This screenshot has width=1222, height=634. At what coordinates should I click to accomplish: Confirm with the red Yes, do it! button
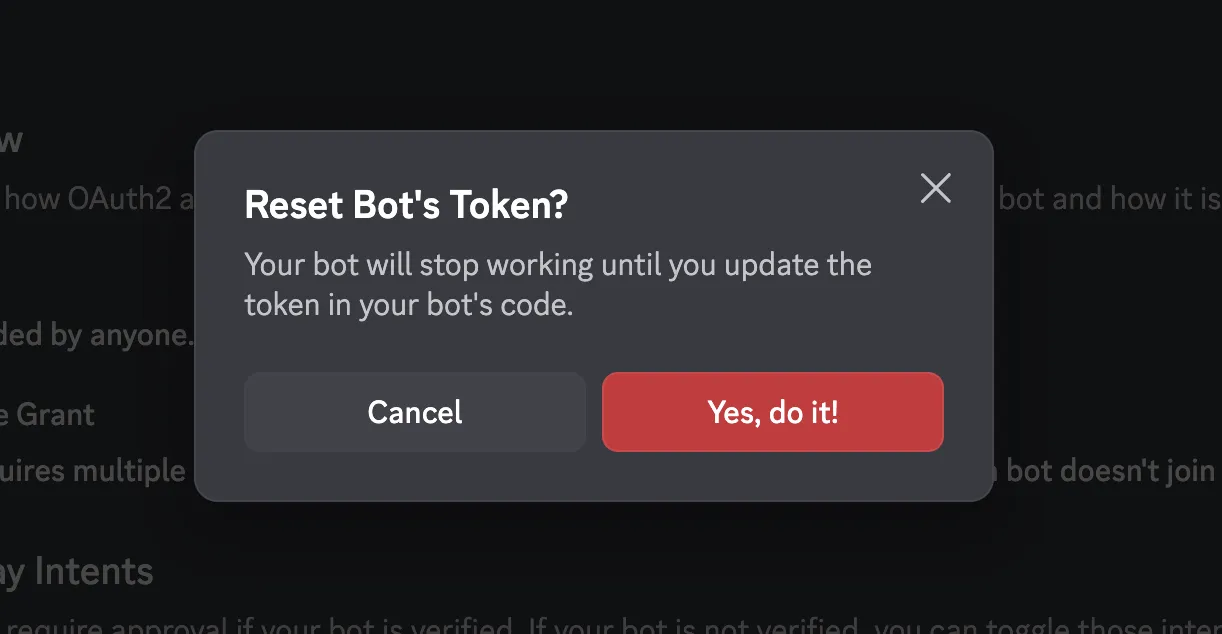pyautogui.click(x=772, y=412)
